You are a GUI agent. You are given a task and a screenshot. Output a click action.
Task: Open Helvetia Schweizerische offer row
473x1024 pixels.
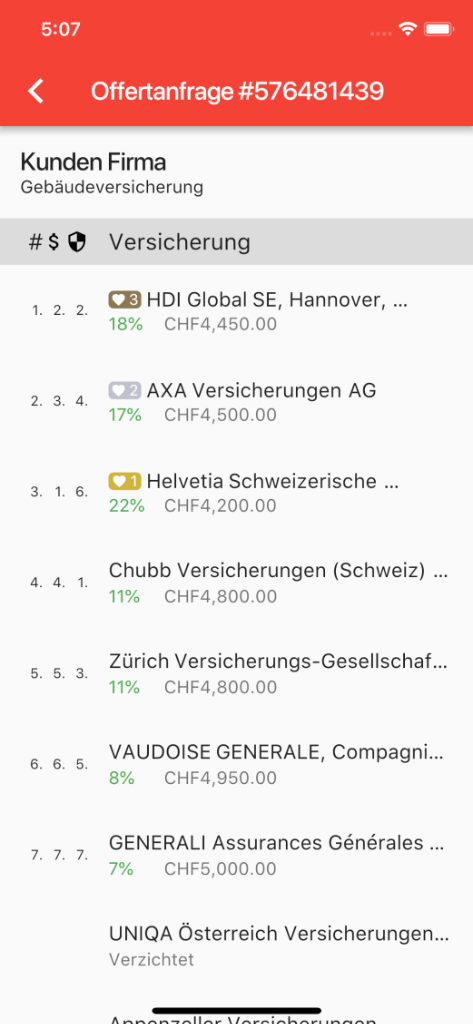tap(236, 492)
